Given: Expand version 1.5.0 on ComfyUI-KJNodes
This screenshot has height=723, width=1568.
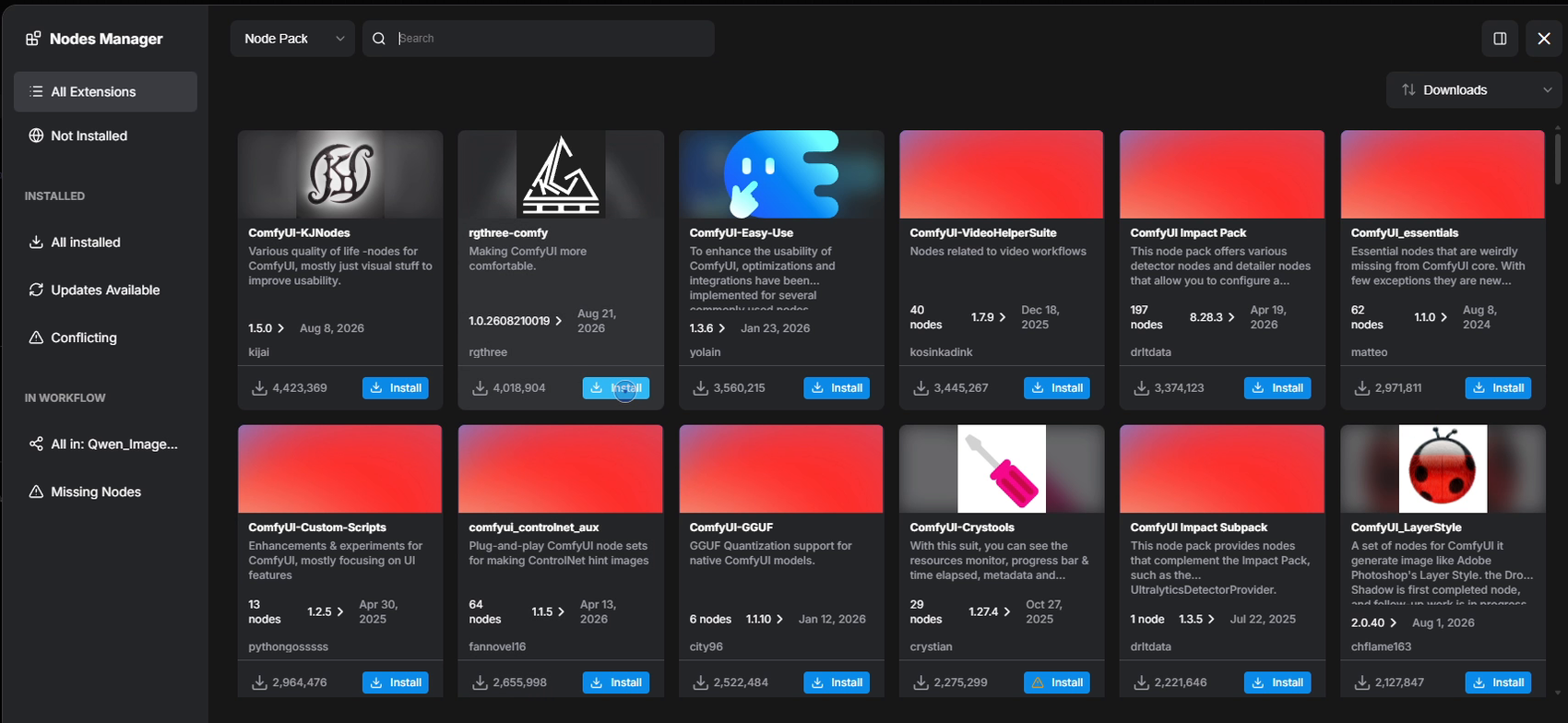Looking at the screenshot, I should tap(267, 328).
